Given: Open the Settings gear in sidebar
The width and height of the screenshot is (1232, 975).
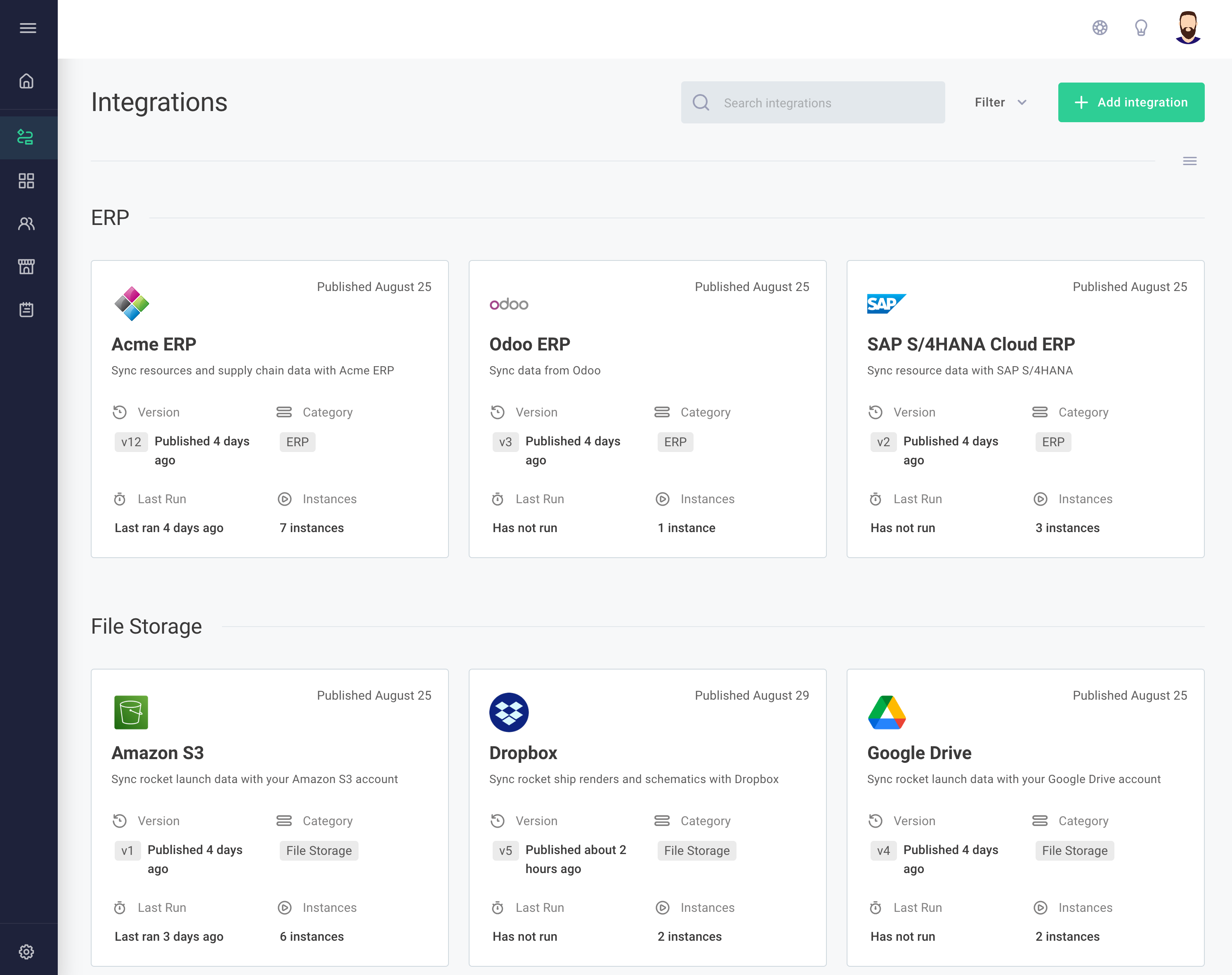Looking at the screenshot, I should [x=27, y=951].
